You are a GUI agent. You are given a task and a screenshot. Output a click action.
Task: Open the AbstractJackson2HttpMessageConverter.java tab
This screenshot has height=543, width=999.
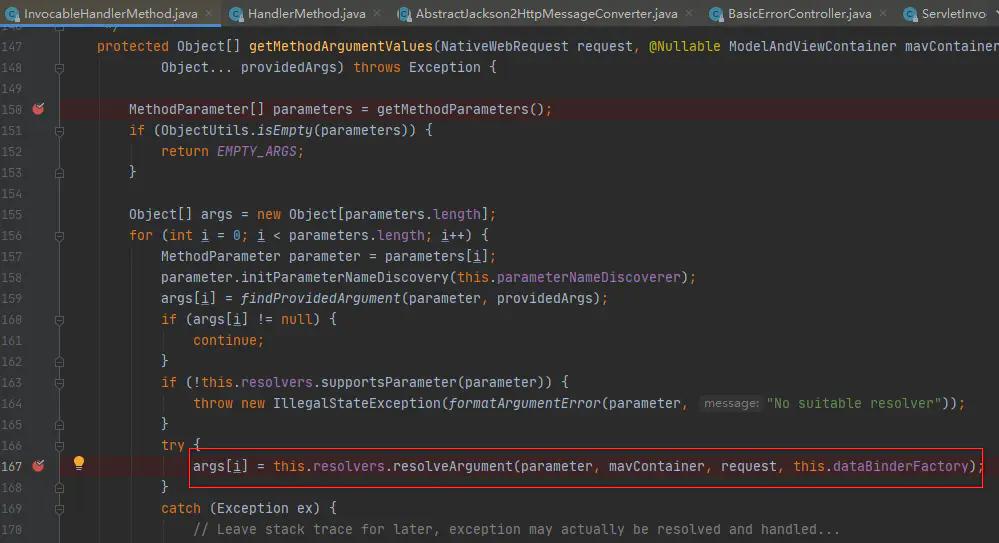point(546,13)
